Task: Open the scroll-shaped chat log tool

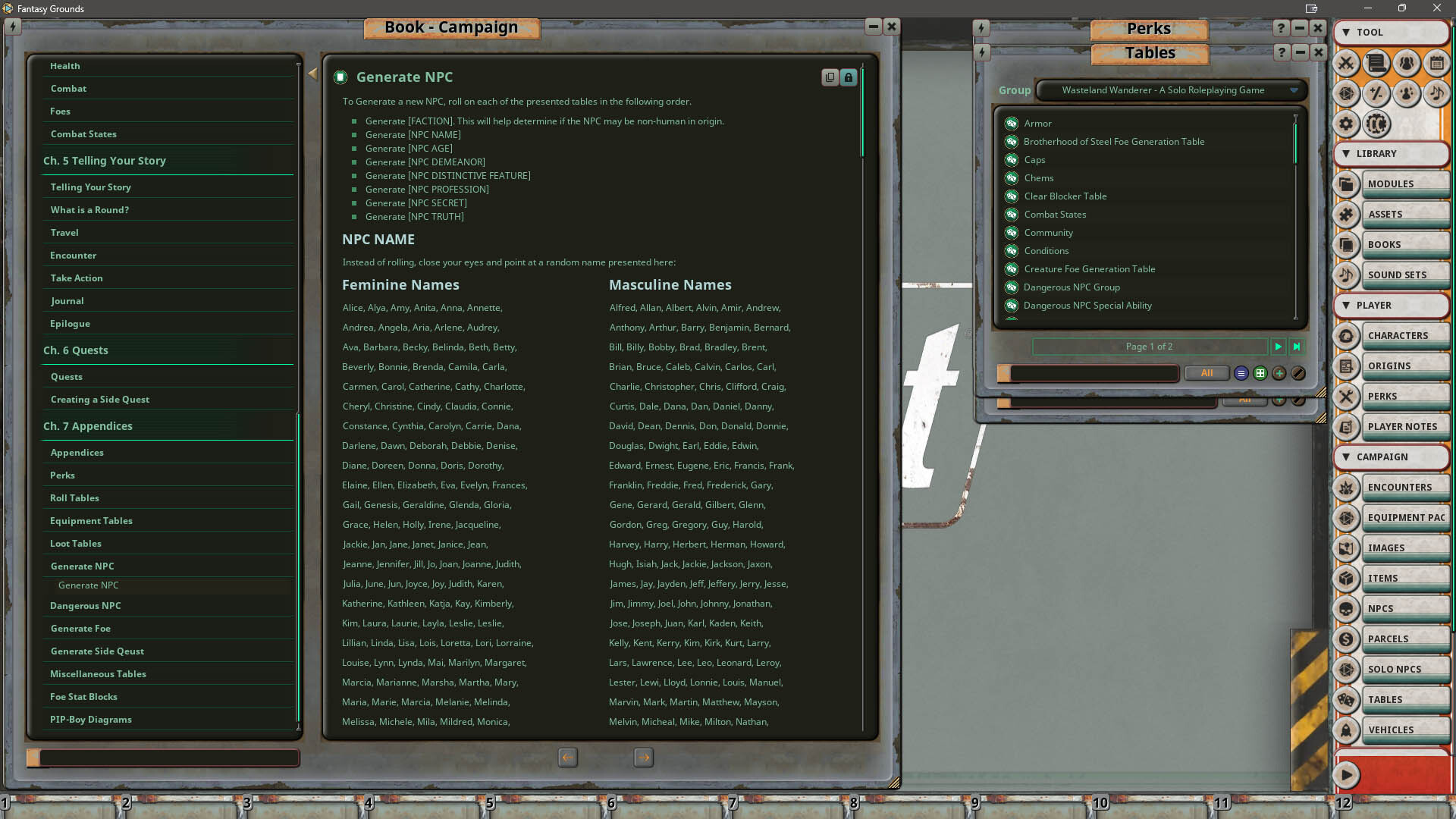Action: pyautogui.click(x=1376, y=63)
